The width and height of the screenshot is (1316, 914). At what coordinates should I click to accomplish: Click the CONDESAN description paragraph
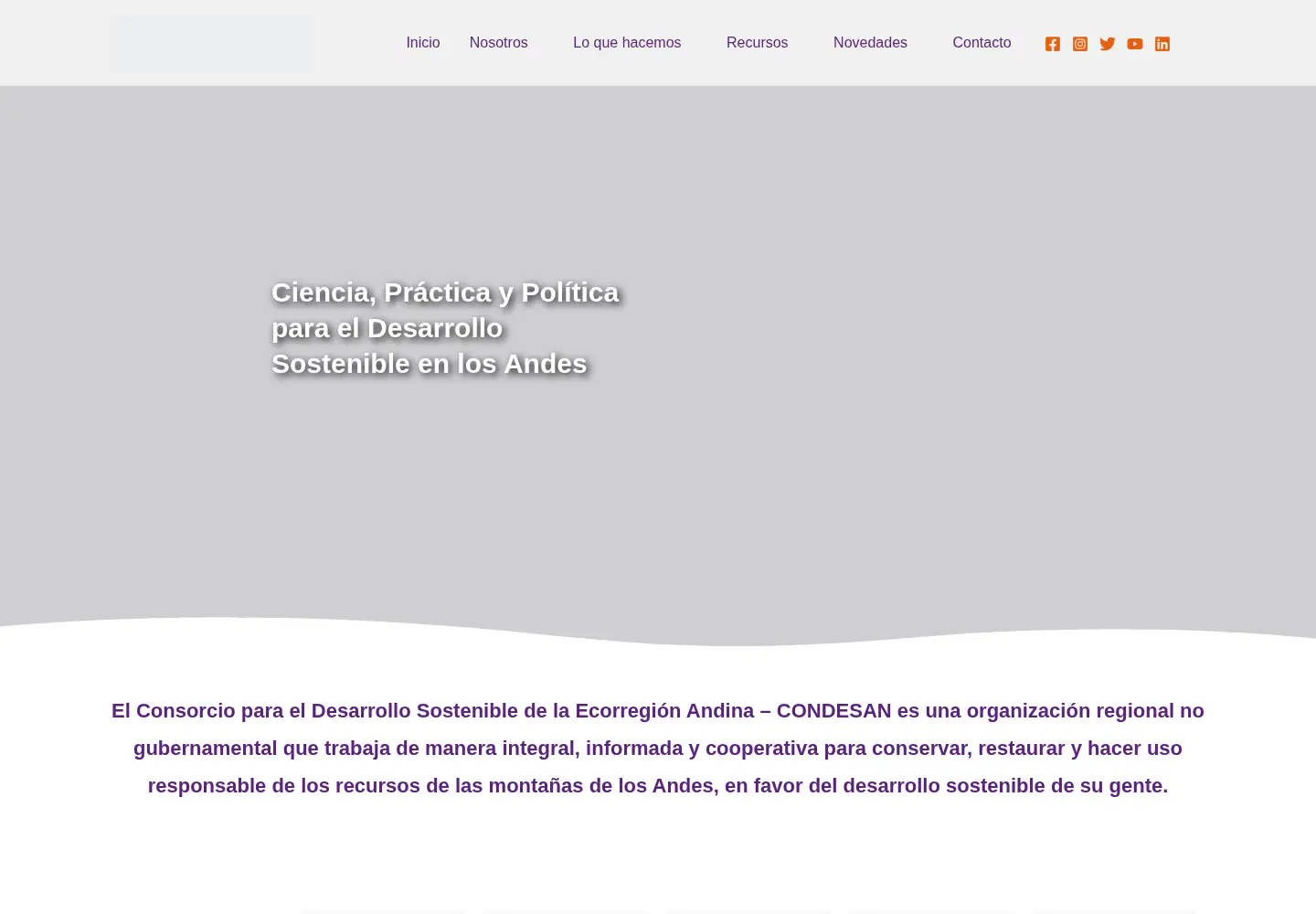tap(658, 748)
